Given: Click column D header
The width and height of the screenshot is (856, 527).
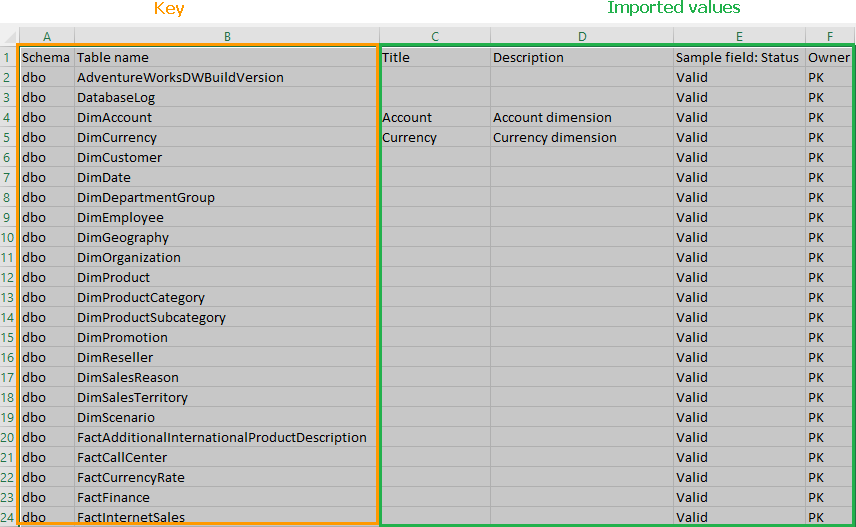Looking at the screenshot, I should 581,36.
